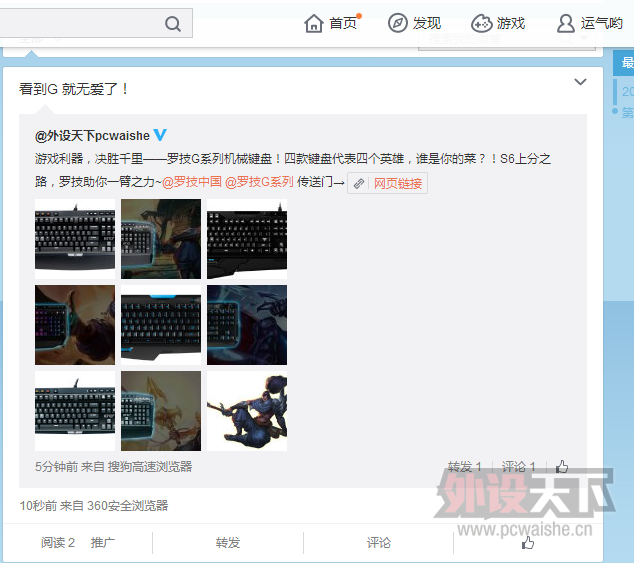Open the Yasuo character thumbnail
The image size is (634, 563).
coord(247,411)
